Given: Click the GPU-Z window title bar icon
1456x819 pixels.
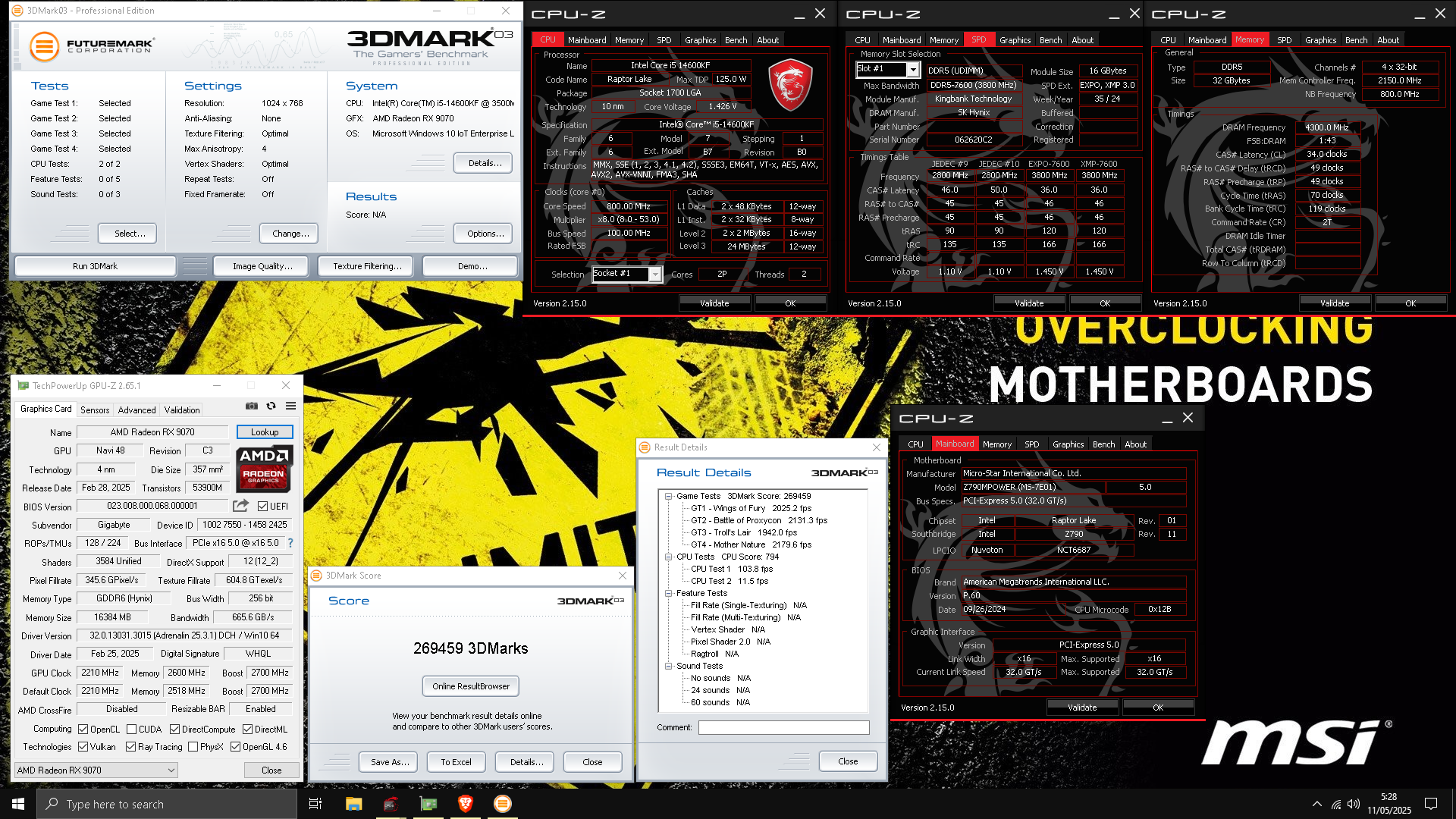Looking at the screenshot, I should [x=23, y=386].
